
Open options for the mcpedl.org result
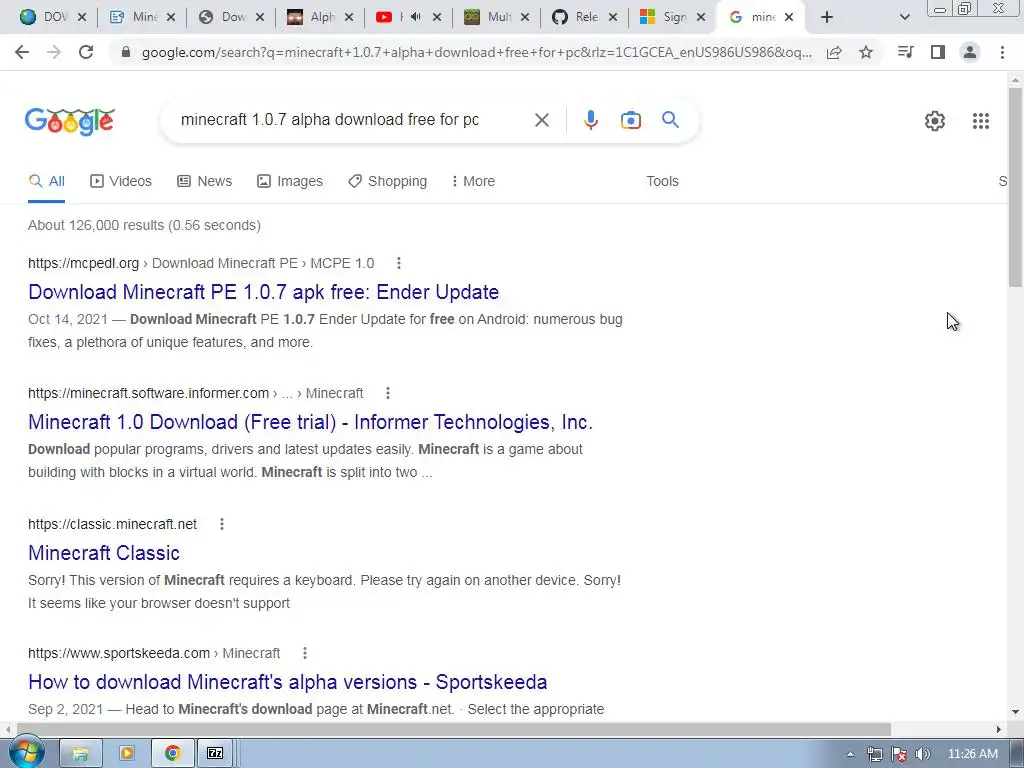(x=398, y=263)
